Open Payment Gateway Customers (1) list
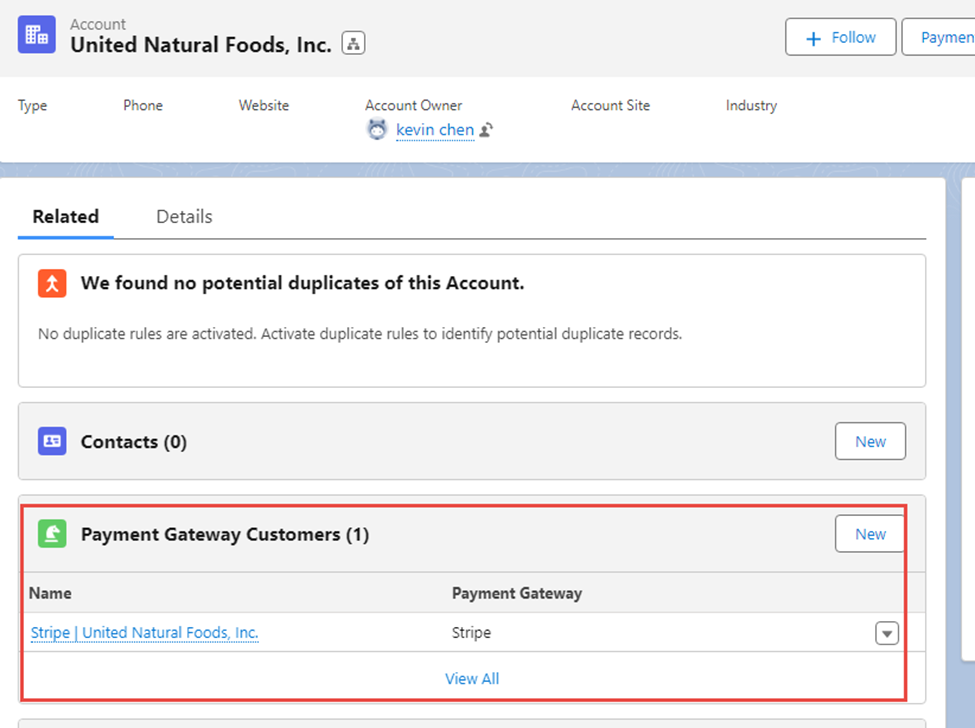 pyautogui.click(x=225, y=534)
